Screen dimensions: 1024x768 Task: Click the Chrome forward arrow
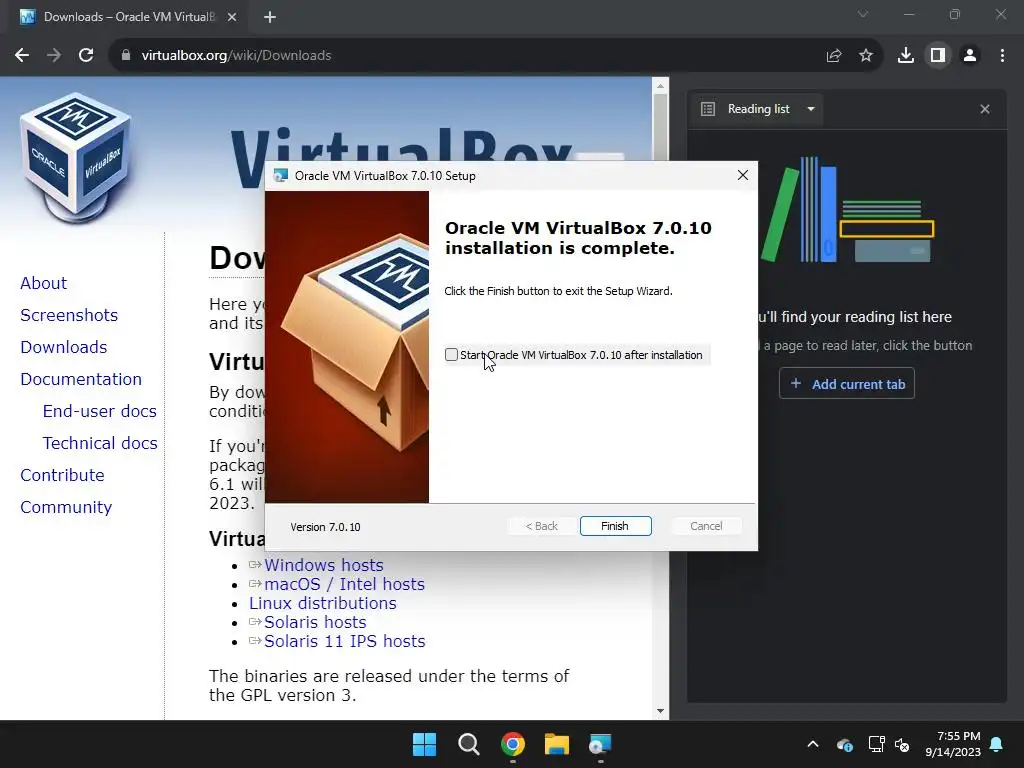tap(54, 56)
